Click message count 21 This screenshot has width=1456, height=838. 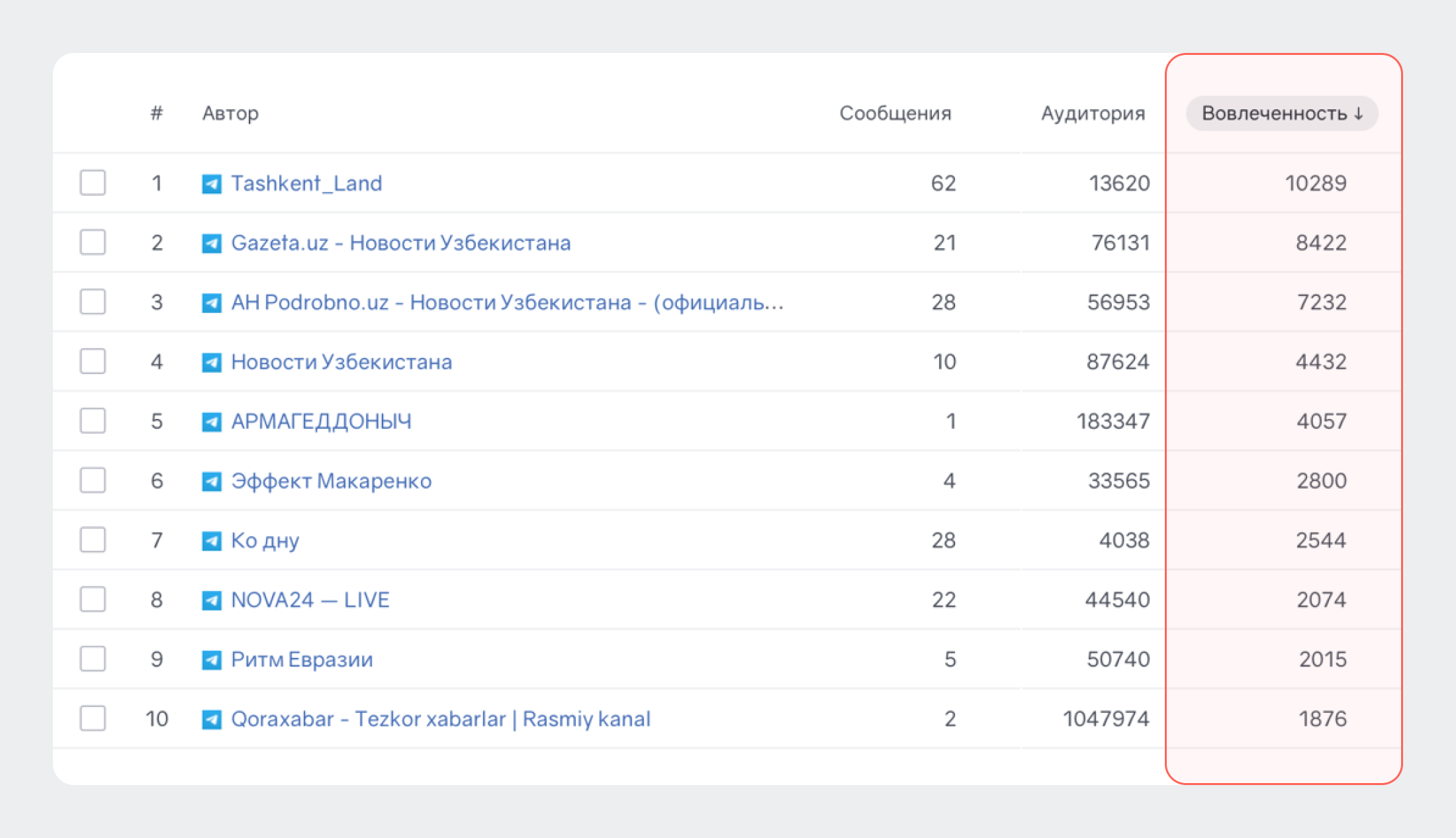[x=945, y=242]
